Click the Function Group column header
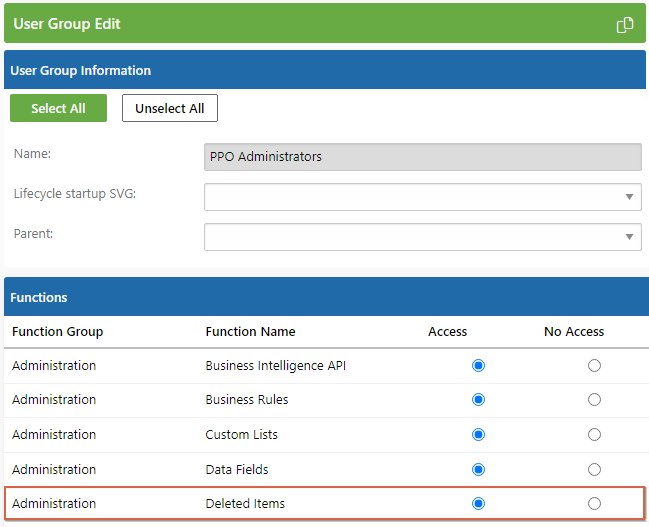Image resolution: width=649 pixels, height=527 pixels. (x=58, y=332)
